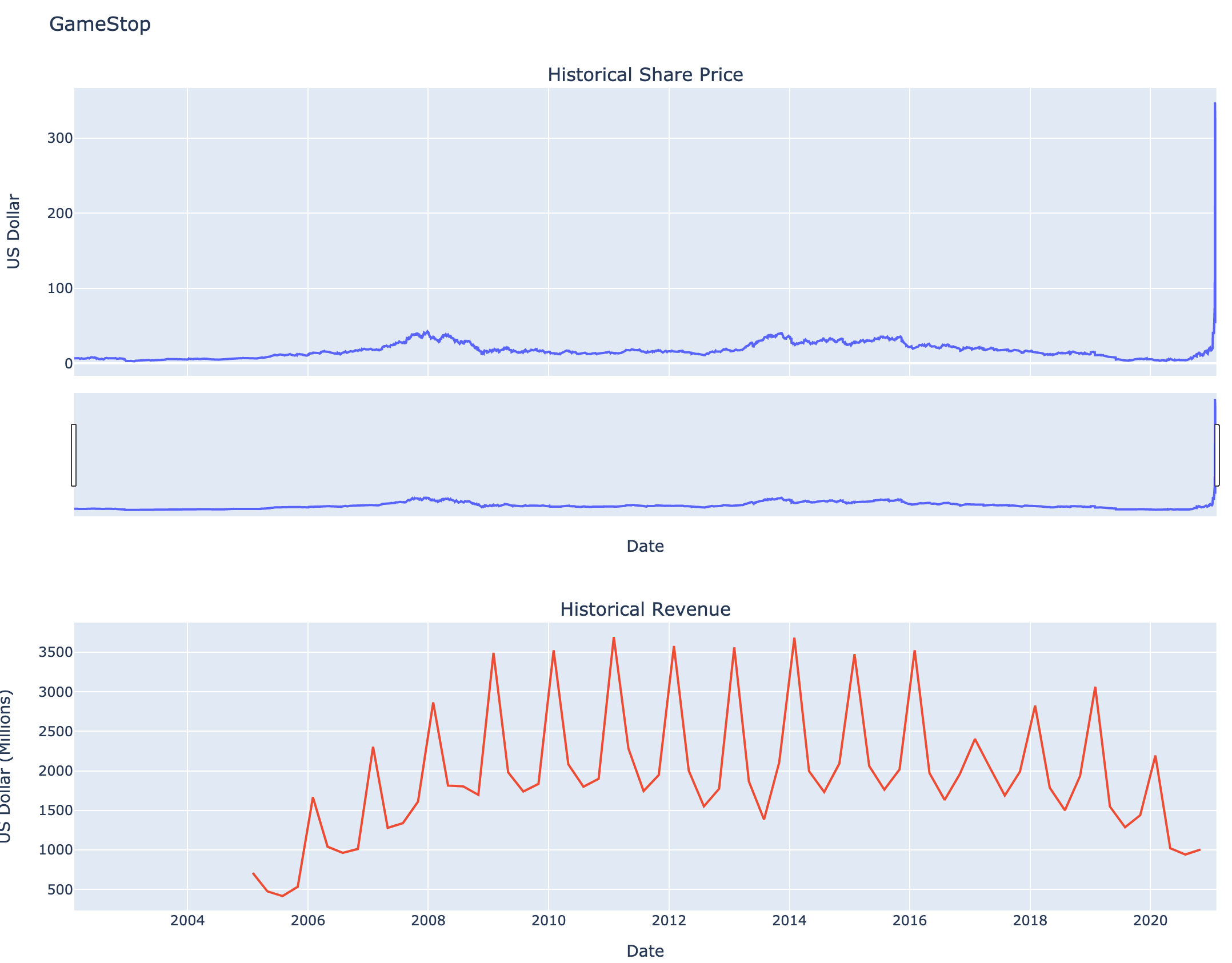Click the "3500" revenue axis tick label
Image resolution: width=1232 pixels, height=963 pixels.
click(x=55, y=652)
